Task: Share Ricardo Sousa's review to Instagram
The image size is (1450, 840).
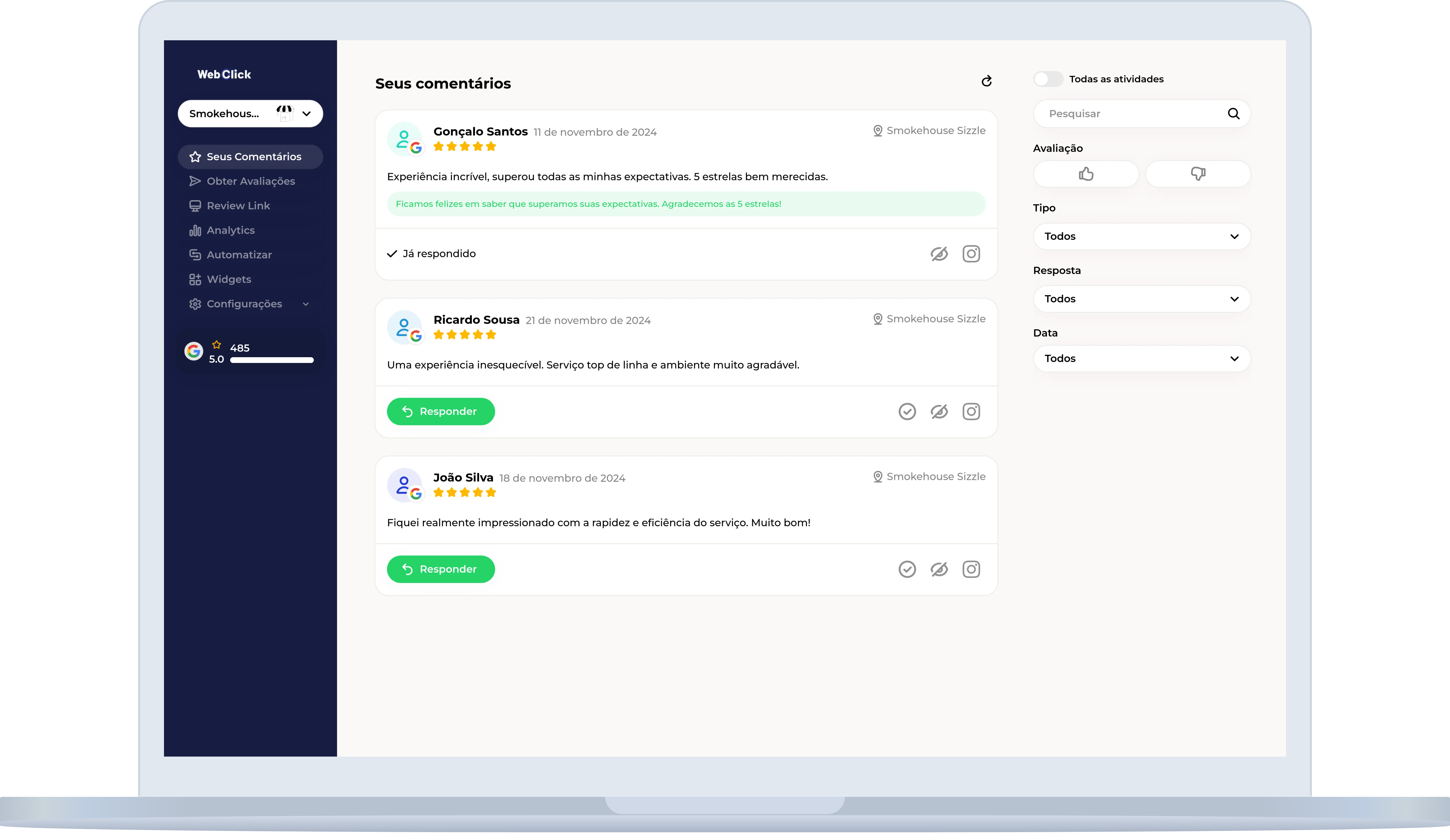Action: (x=971, y=411)
